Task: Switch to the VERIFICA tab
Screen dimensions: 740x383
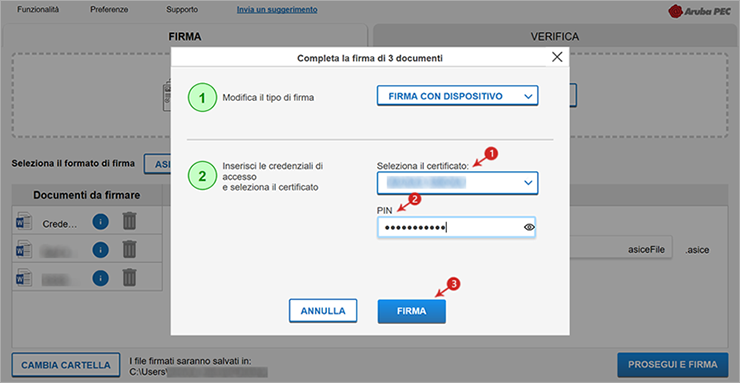Action: point(555,36)
